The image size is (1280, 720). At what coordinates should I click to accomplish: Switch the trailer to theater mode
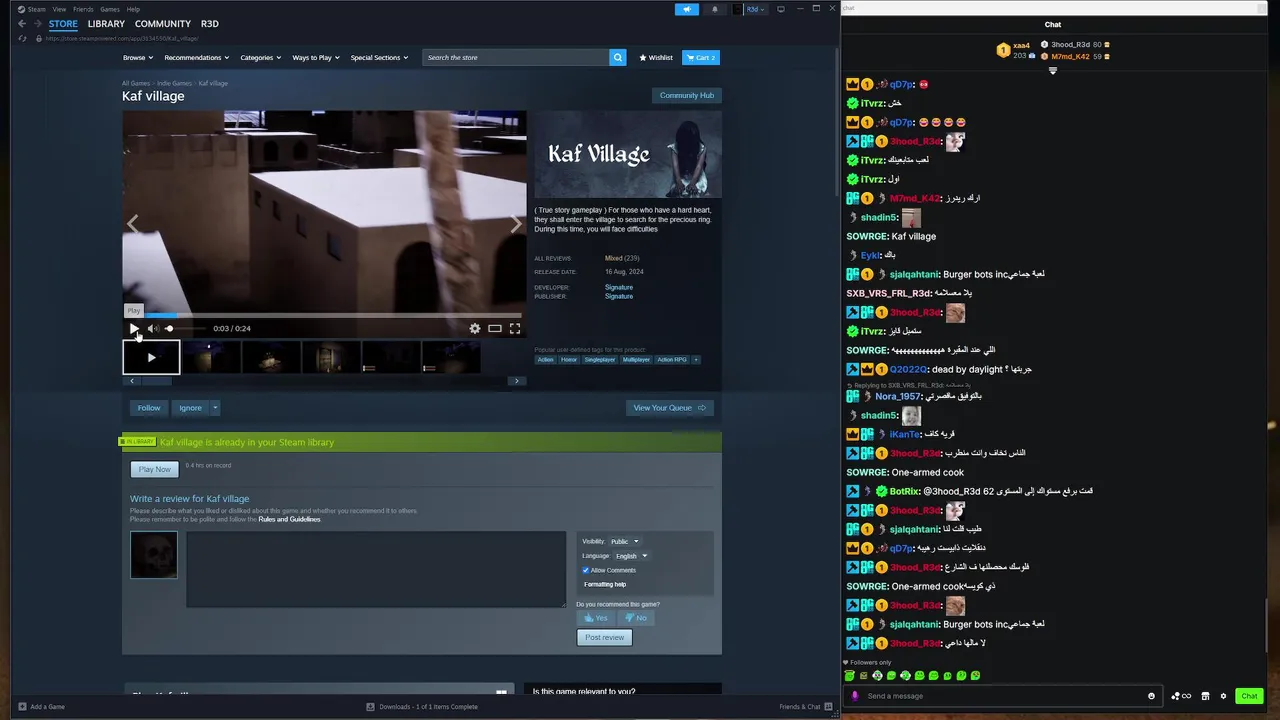point(495,328)
